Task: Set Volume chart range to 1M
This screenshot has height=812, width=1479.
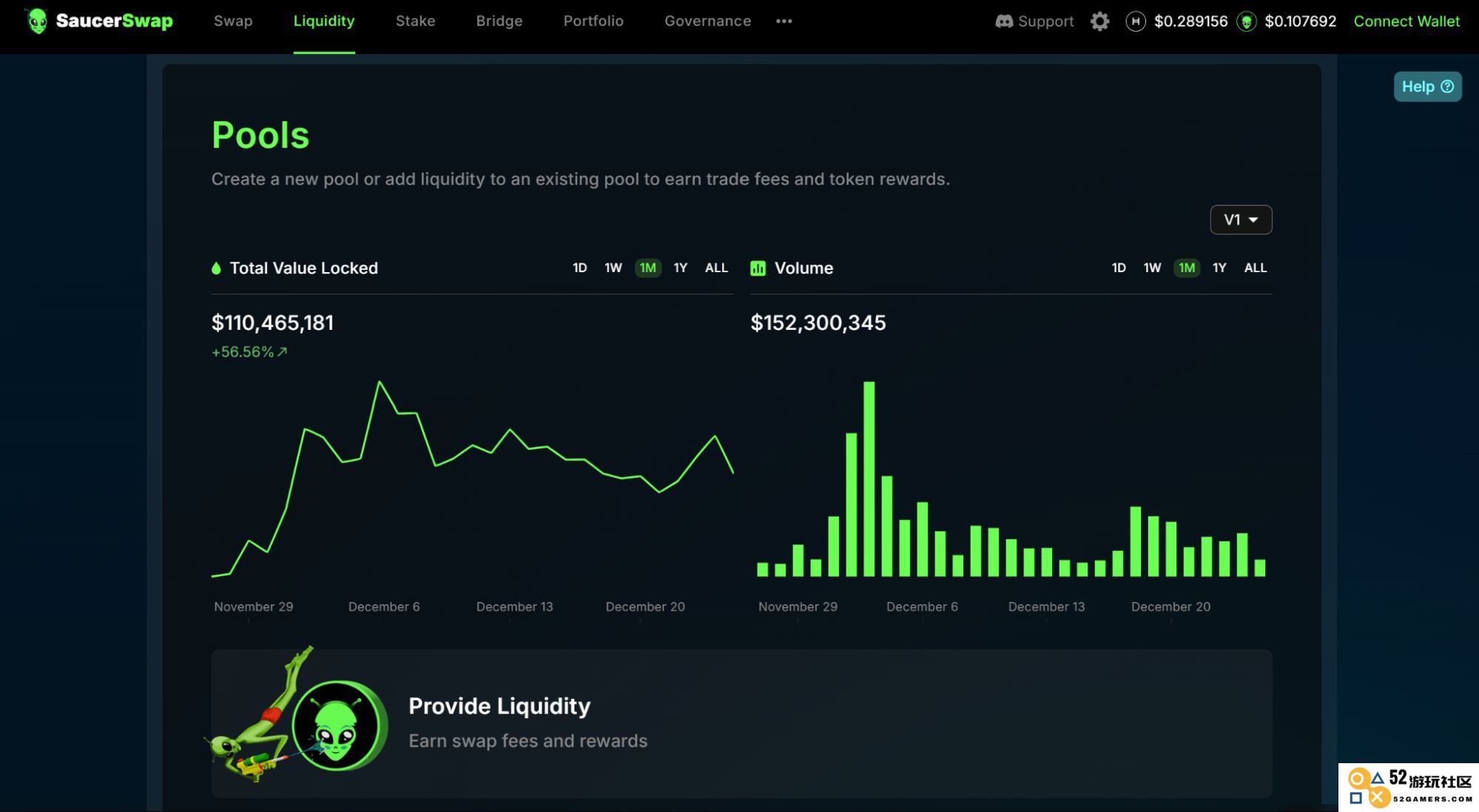Action: [1187, 268]
